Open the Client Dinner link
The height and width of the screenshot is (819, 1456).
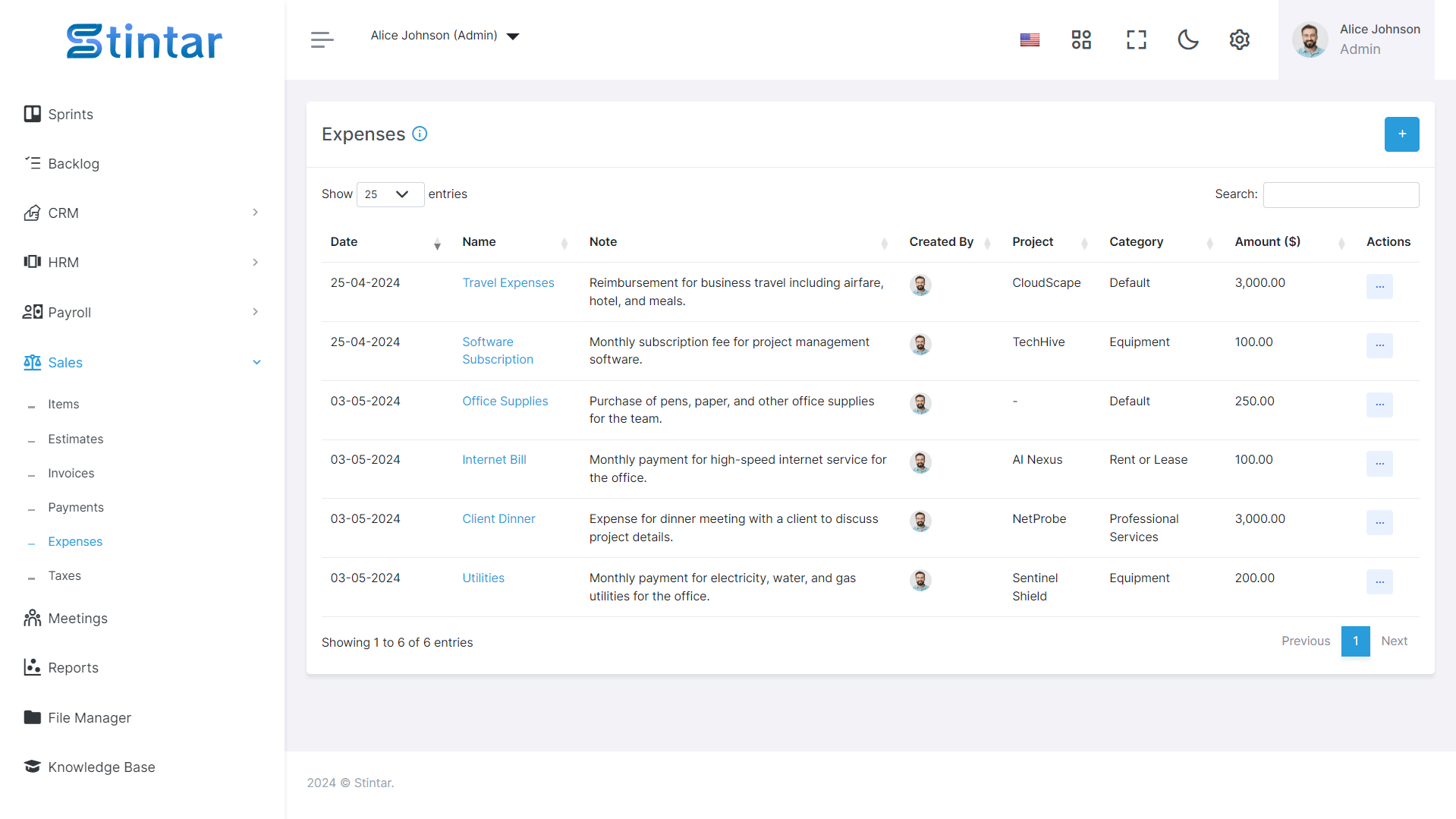(498, 518)
